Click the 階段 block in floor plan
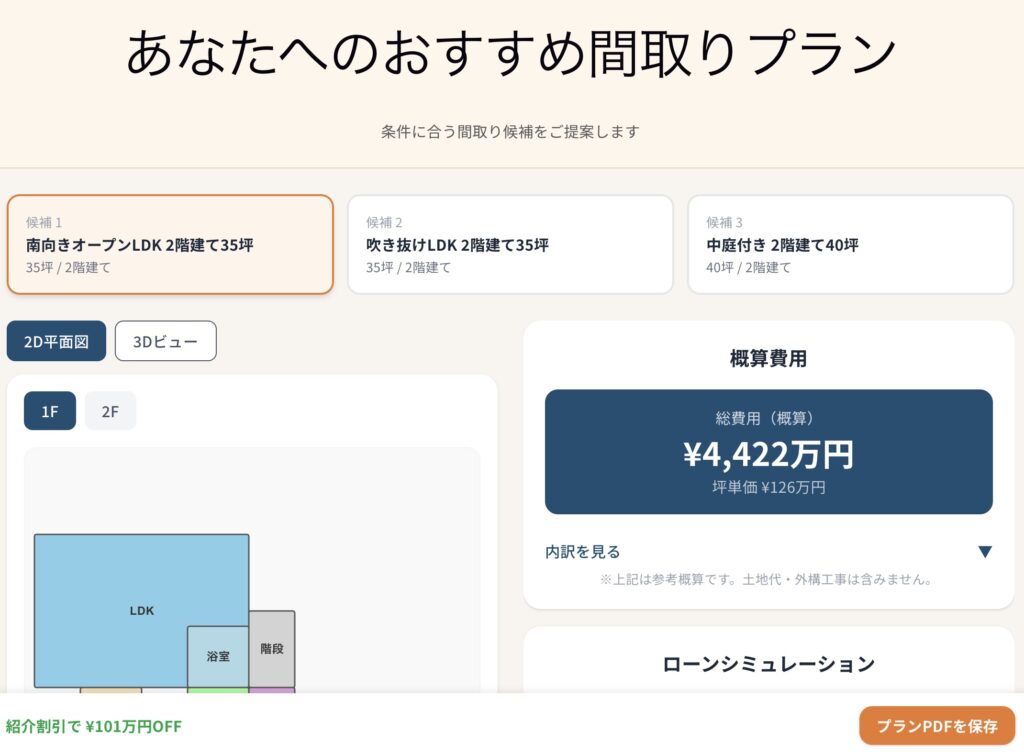 pos(272,648)
